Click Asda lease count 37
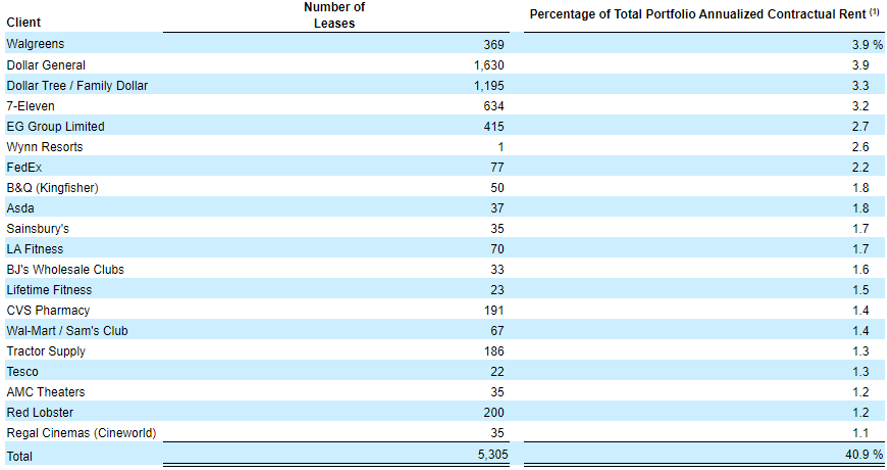 tap(497, 208)
